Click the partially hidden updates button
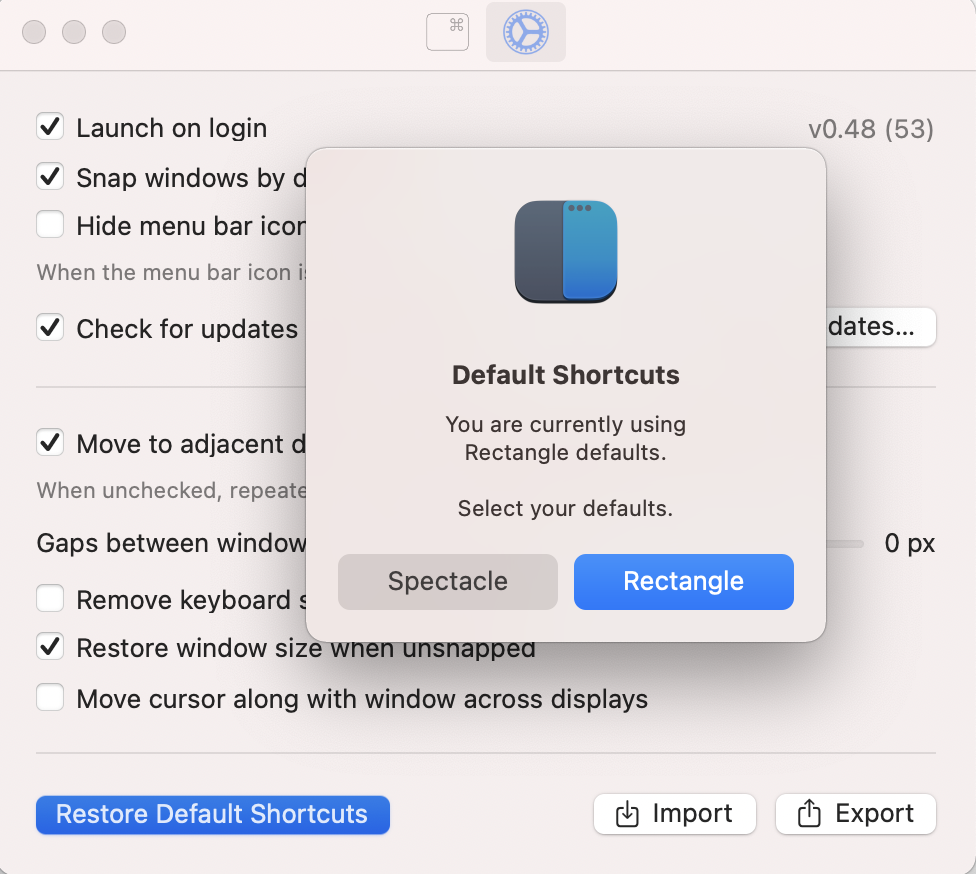 (880, 327)
